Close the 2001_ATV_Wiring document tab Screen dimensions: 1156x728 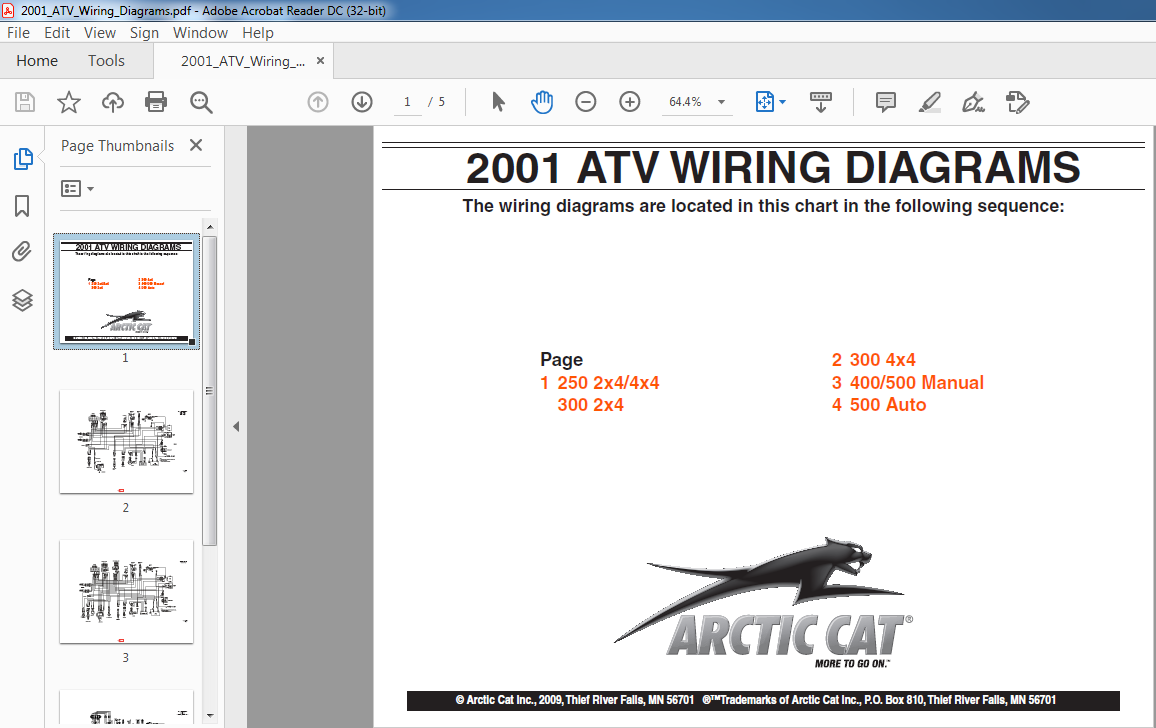pyautogui.click(x=320, y=60)
